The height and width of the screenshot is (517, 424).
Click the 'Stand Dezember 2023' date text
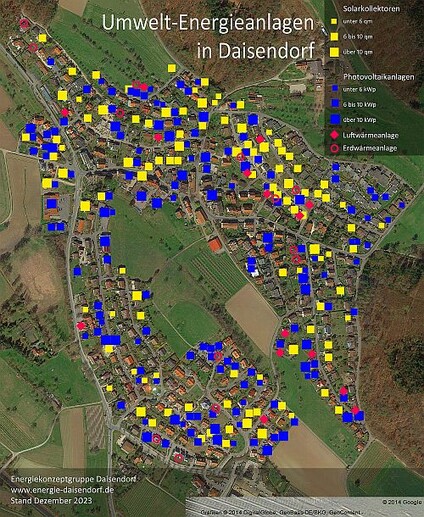51,500
